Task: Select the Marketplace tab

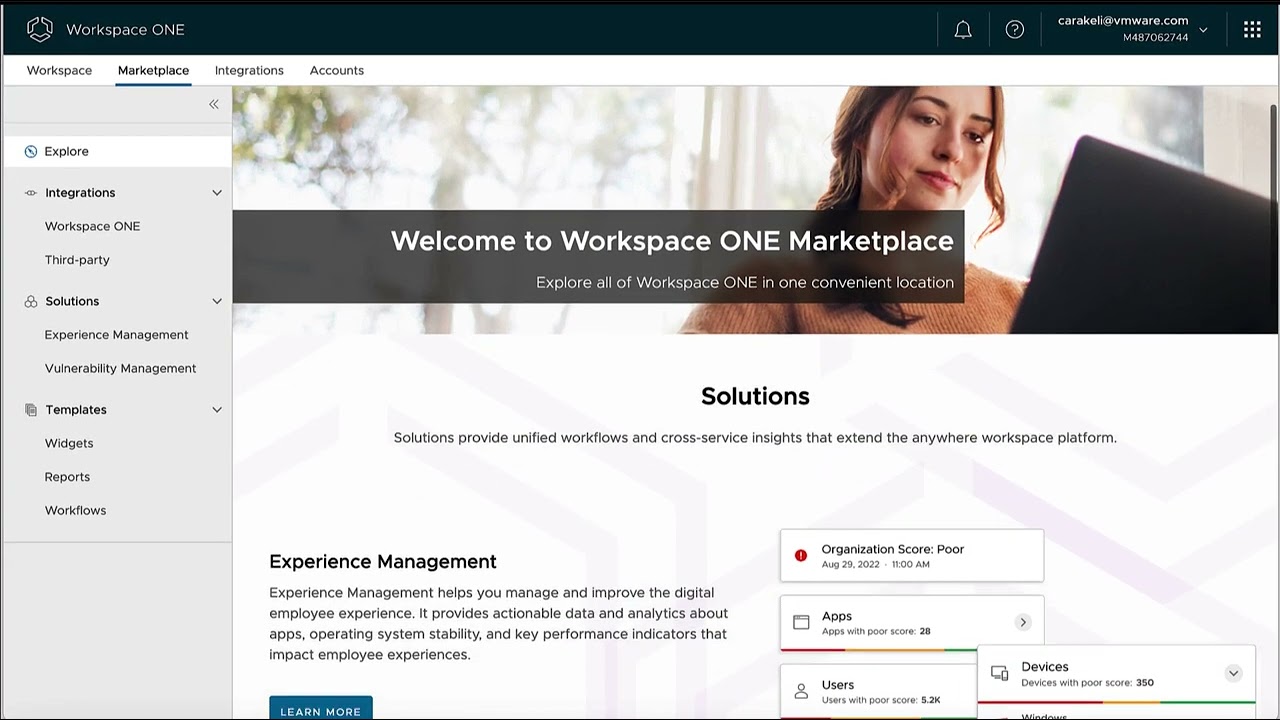Action: [x=153, y=71]
